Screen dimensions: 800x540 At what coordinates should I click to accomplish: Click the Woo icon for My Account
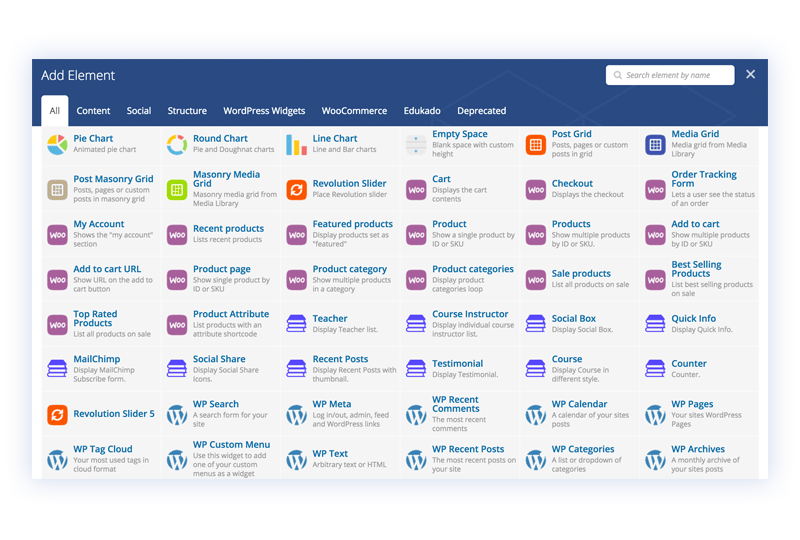[57, 235]
